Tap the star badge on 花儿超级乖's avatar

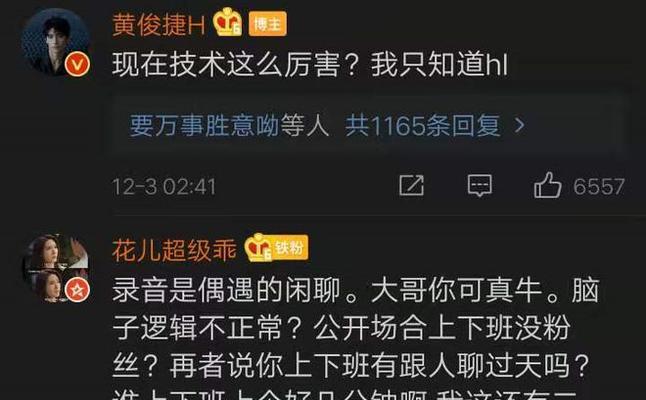coord(77,290)
